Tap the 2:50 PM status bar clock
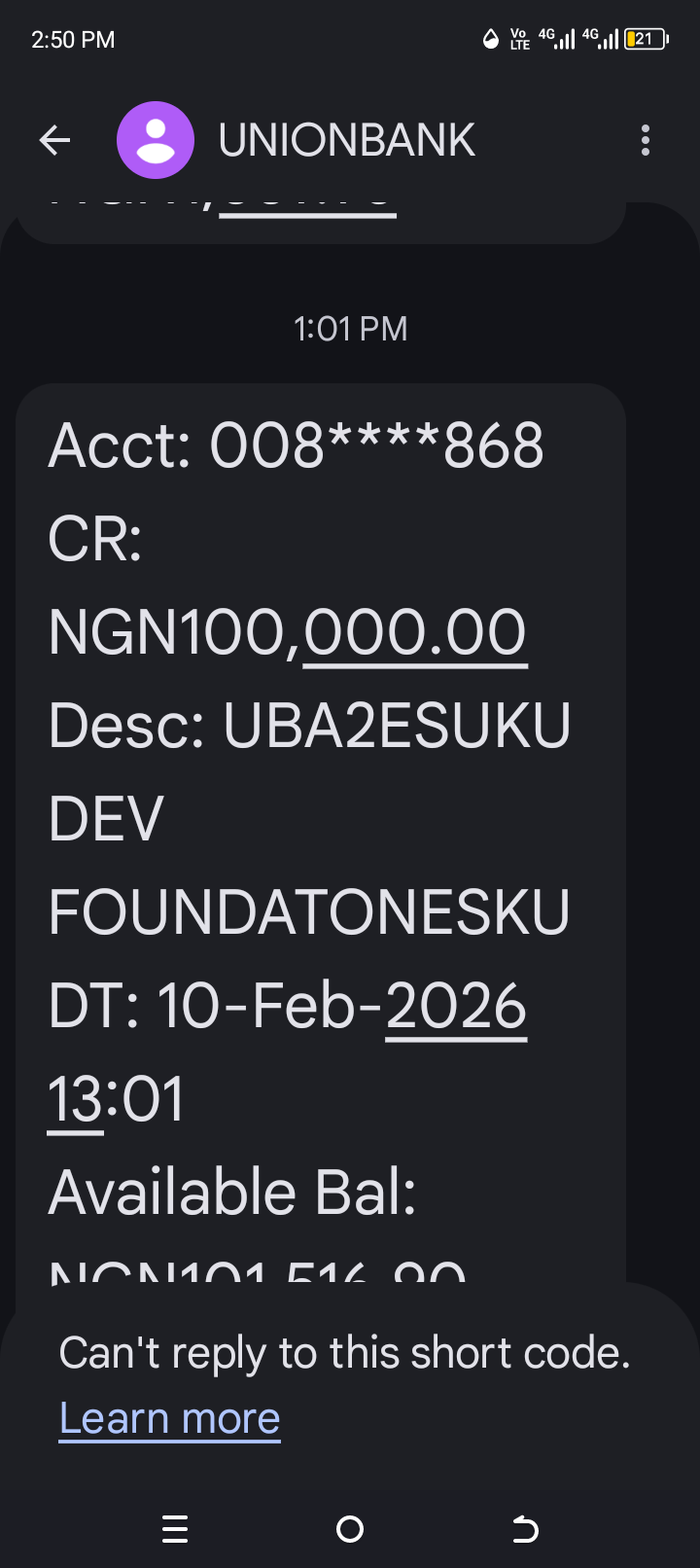Viewport: 700px width, 1568px height. (x=73, y=40)
